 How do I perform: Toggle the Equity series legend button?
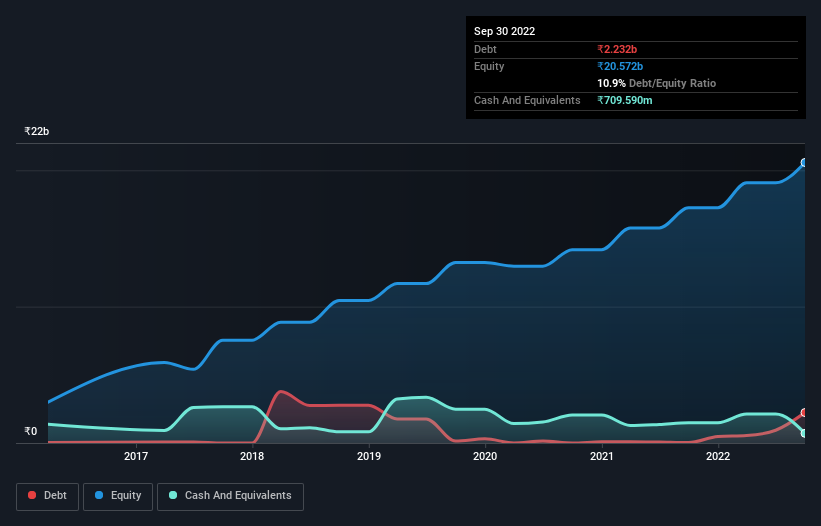(x=118, y=496)
